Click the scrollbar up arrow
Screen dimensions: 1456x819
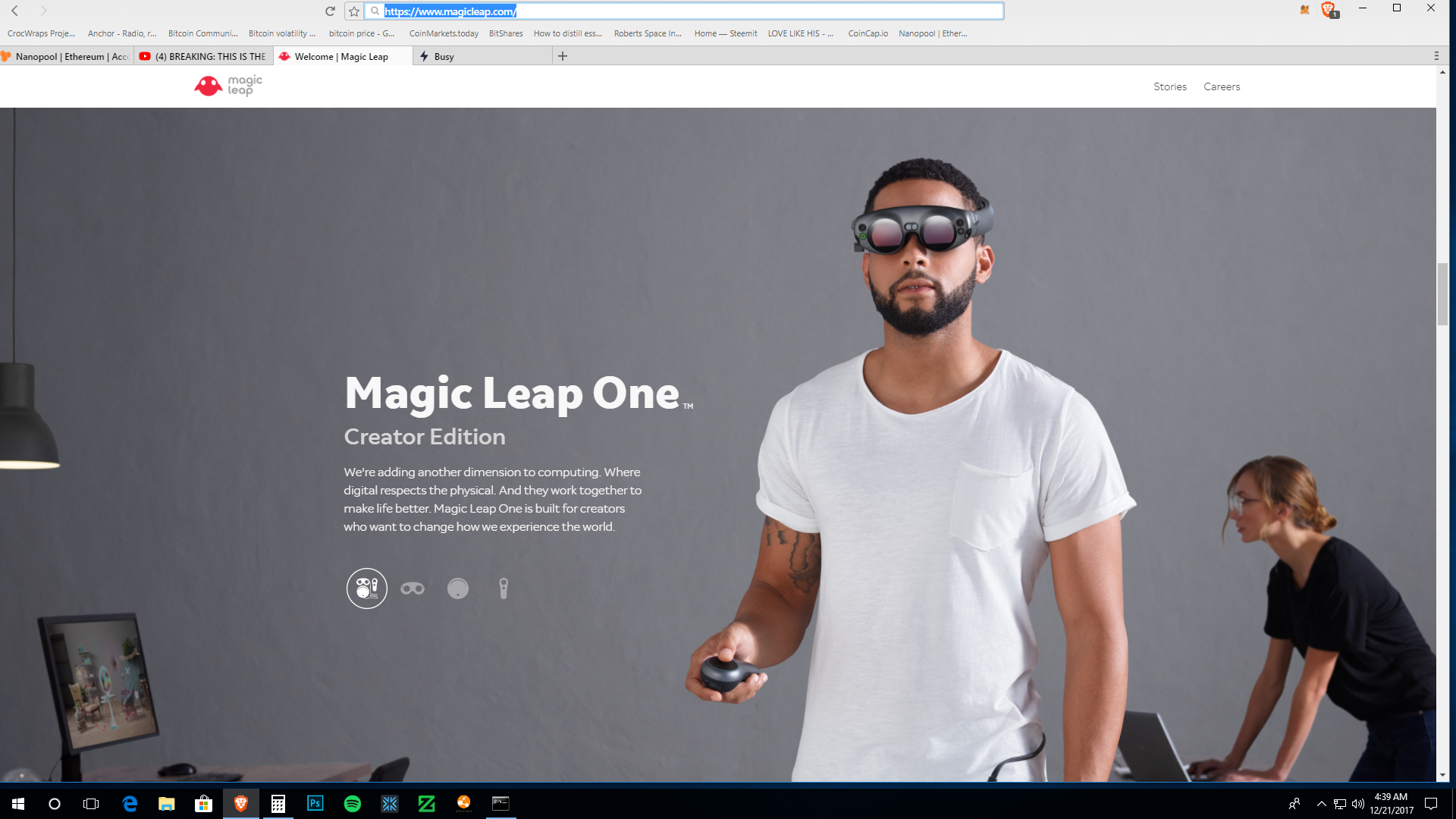(x=1442, y=72)
